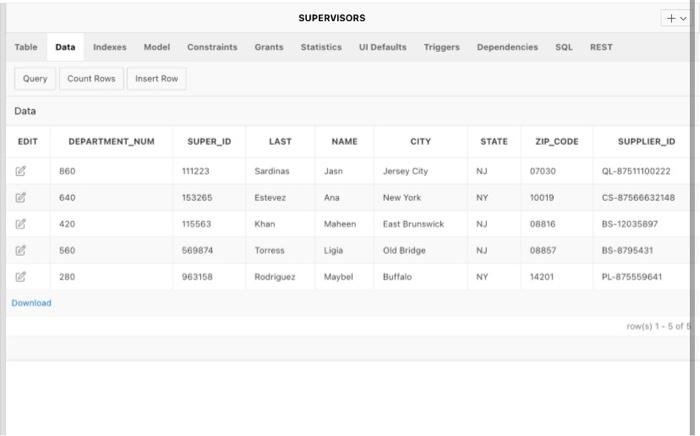Image resolution: width=700 pixels, height=436 pixels.
Task: Select department number 560 cell
Action: point(67,250)
